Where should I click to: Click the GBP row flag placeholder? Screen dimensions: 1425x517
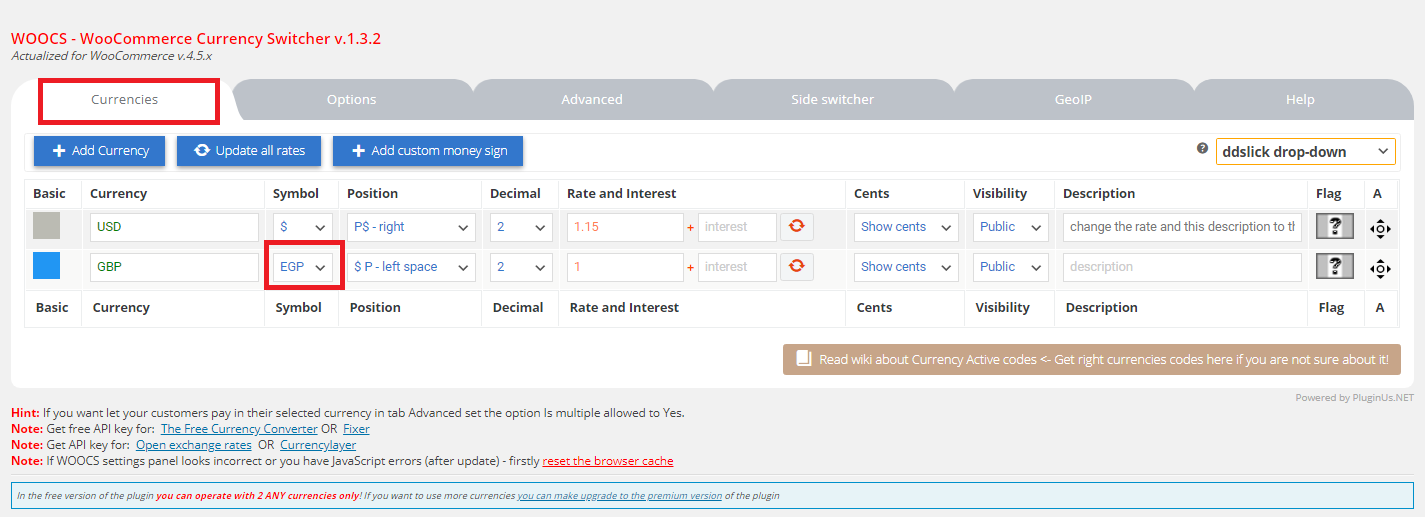click(x=1335, y=267)
